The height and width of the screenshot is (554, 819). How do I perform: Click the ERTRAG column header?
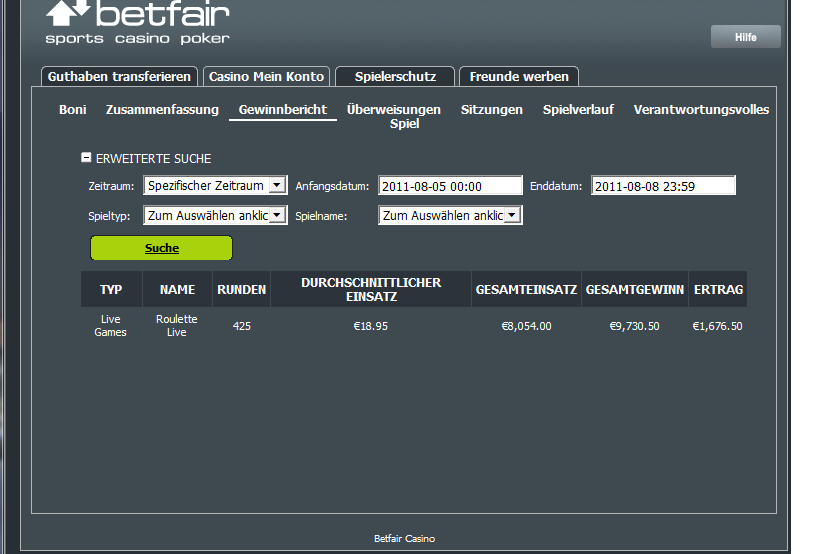(718, 289)
